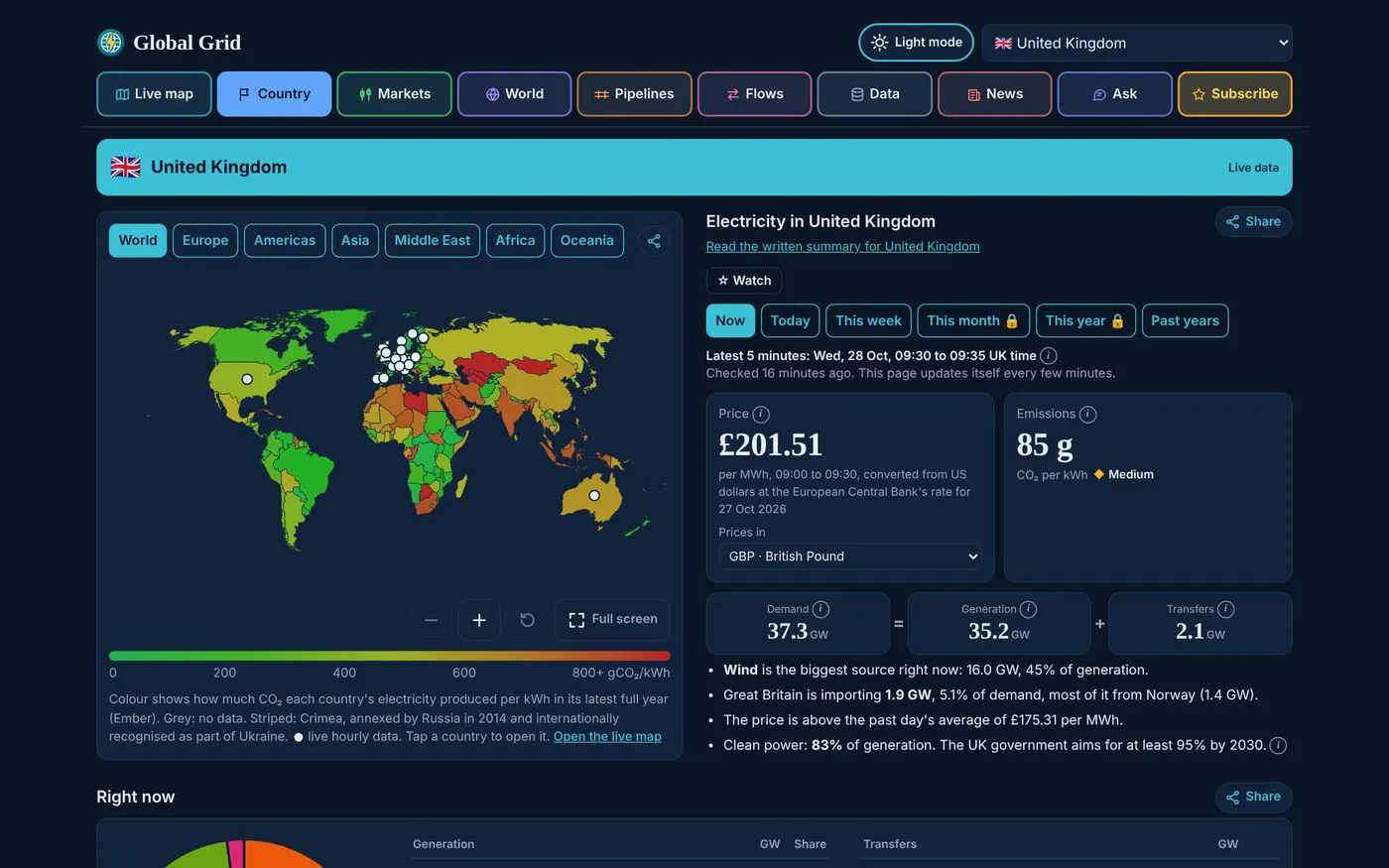Share the Right now section
1389x868 pixels.
click(1253, 797)
